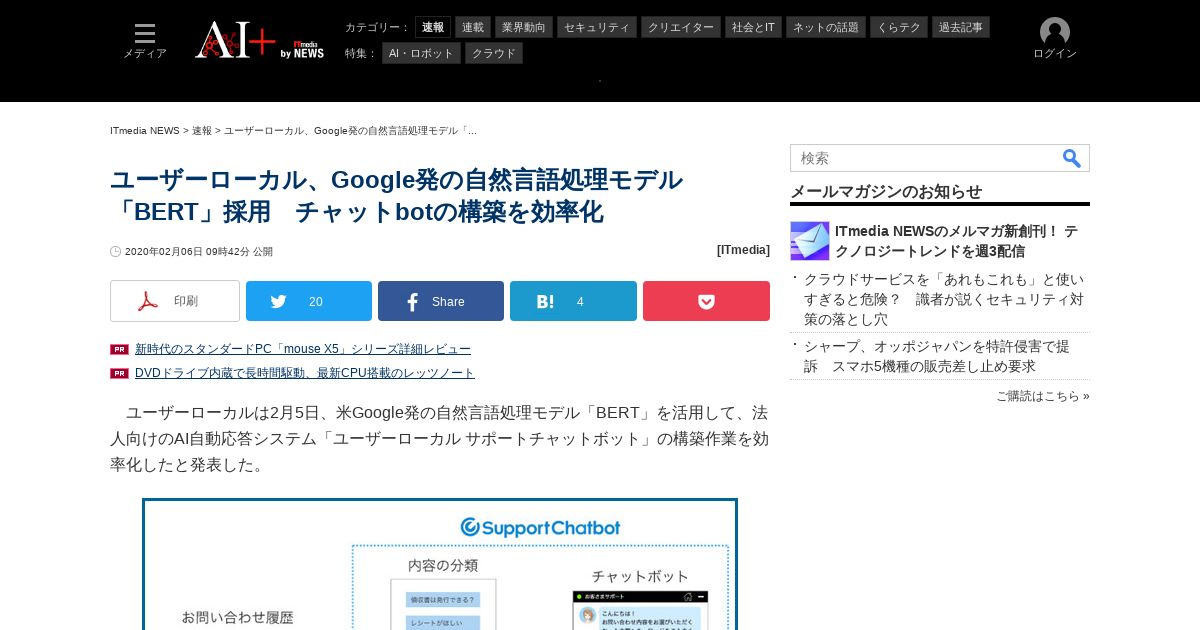Screen dimensions: 1200x630
Task: Open the ネットの話題 category
Action: click(x=826, y=27)
